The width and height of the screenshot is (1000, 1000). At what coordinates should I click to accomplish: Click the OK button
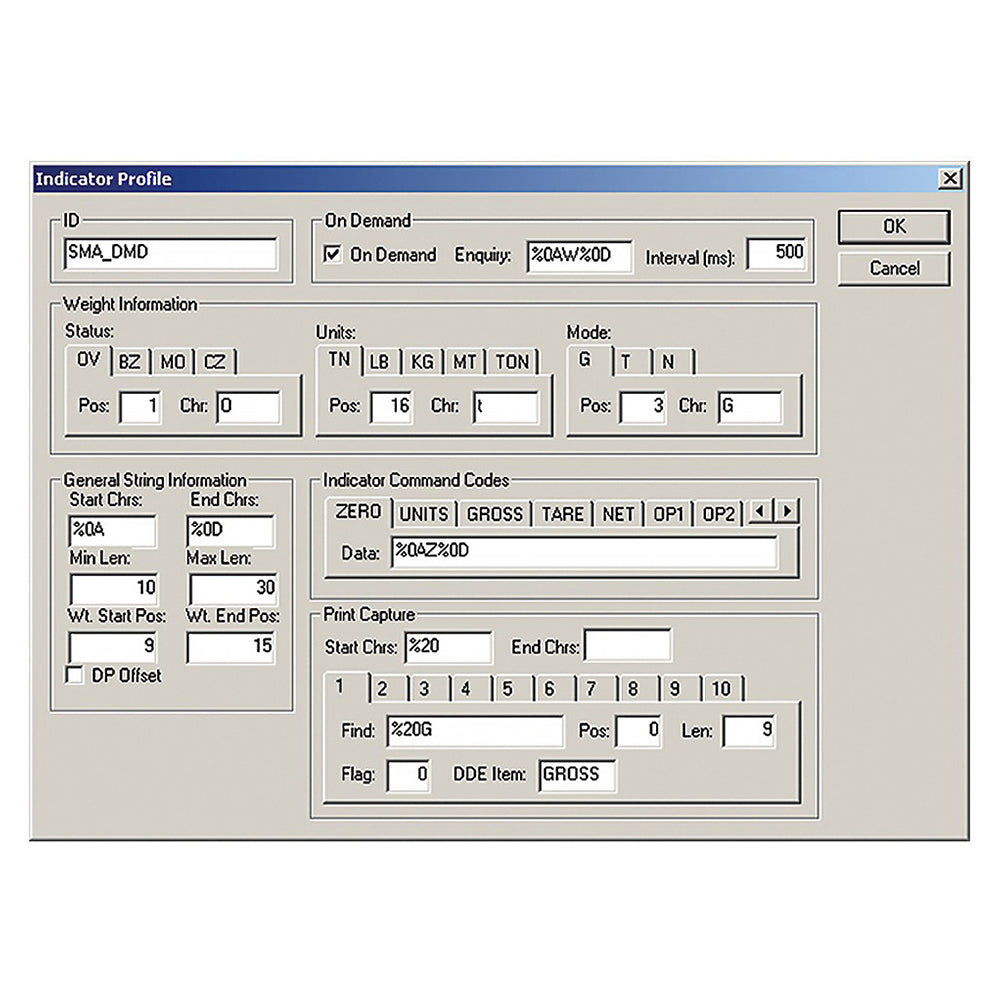coord(893,227)
